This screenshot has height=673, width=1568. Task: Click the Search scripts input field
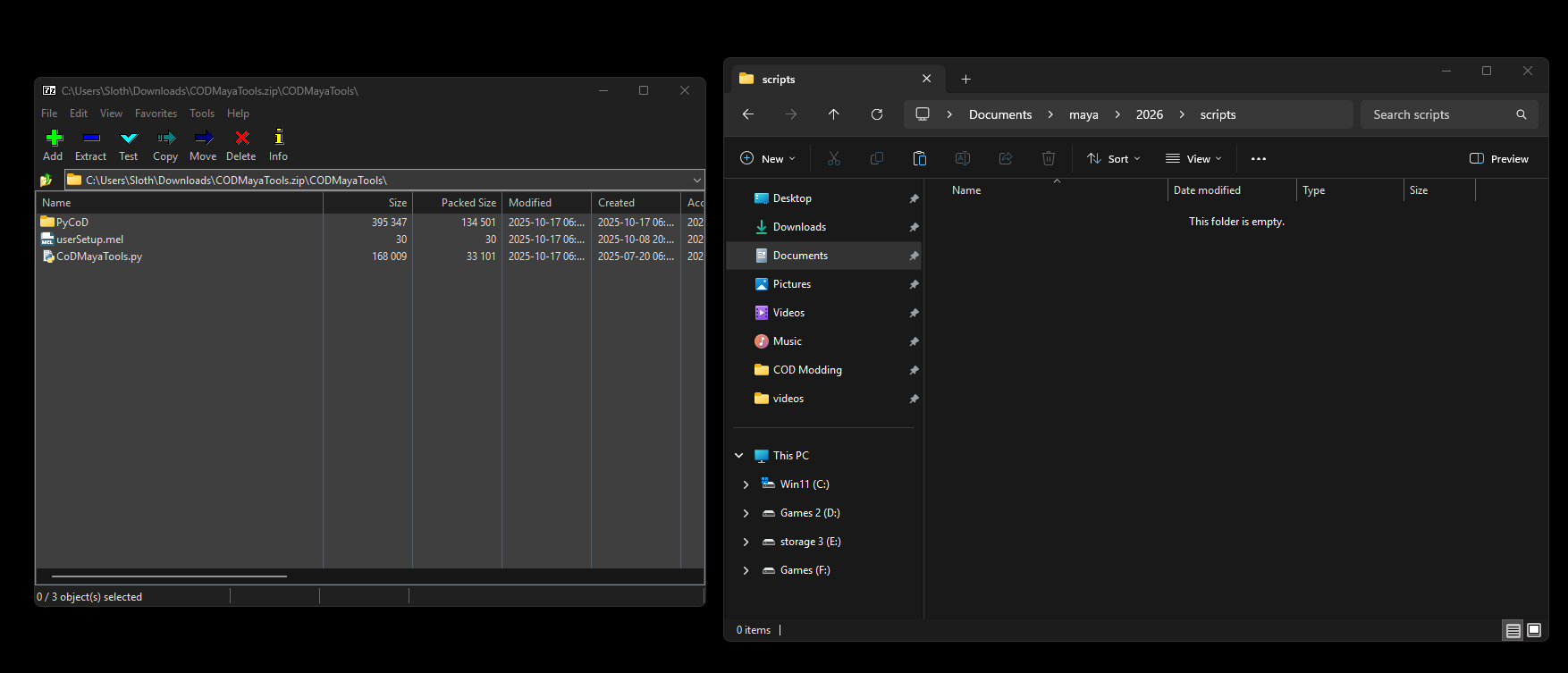1439,114
